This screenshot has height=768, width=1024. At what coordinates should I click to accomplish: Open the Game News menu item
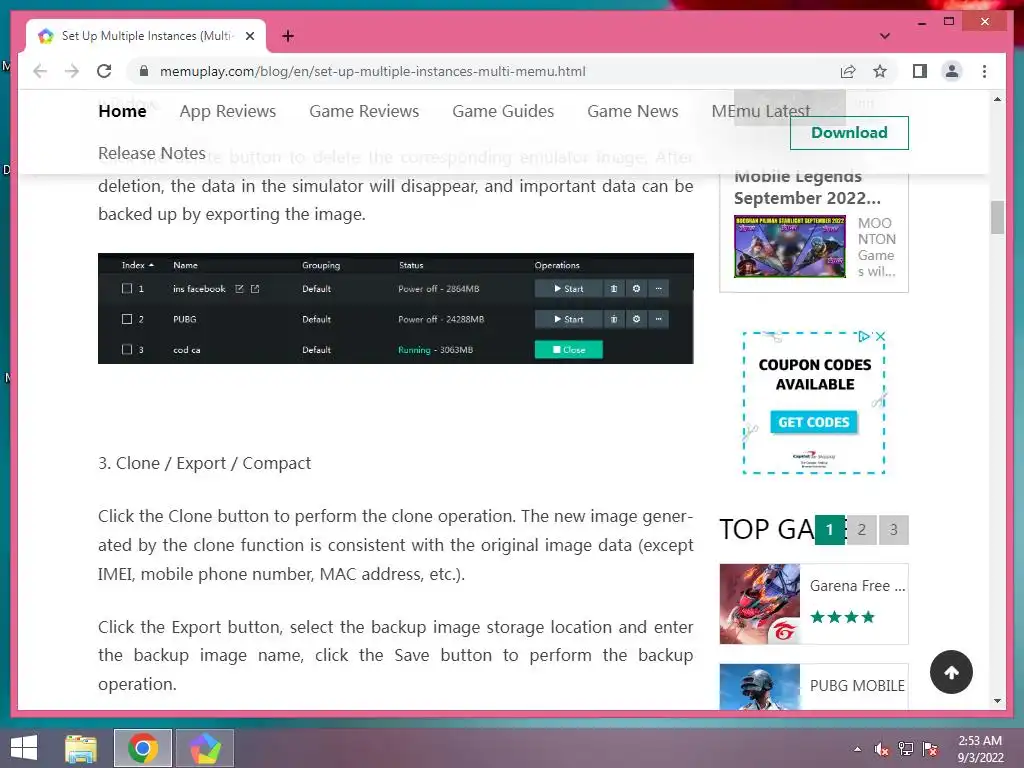[x=633, y=111]
